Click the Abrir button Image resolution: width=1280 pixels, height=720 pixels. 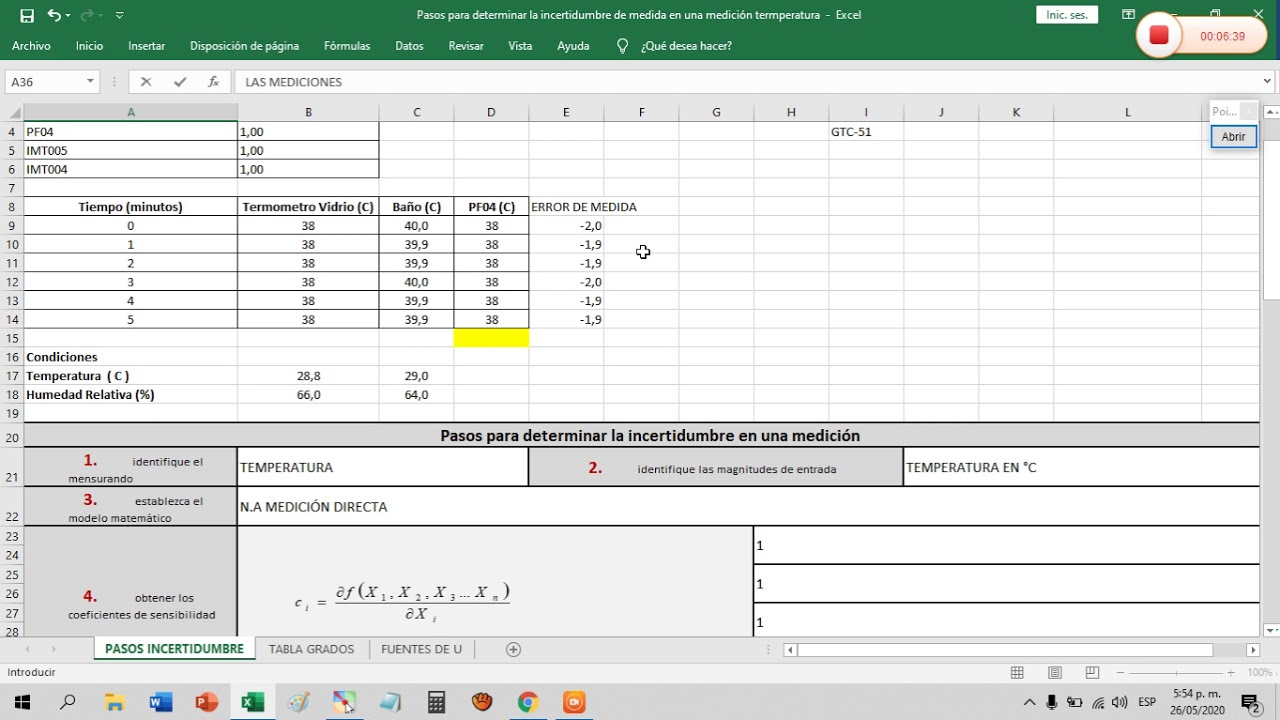click(1233, 137)
